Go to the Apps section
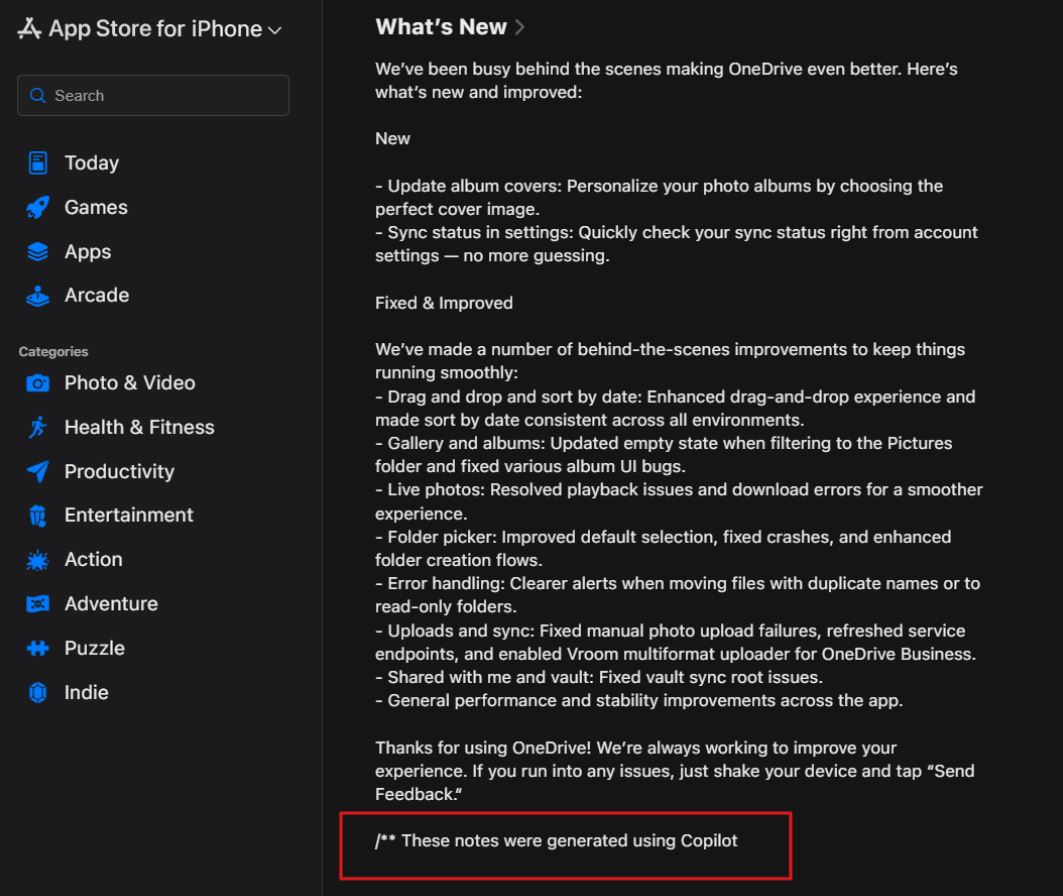This screenshot has width=1063, height=896. pyautogui.click(x=87, y=252)
